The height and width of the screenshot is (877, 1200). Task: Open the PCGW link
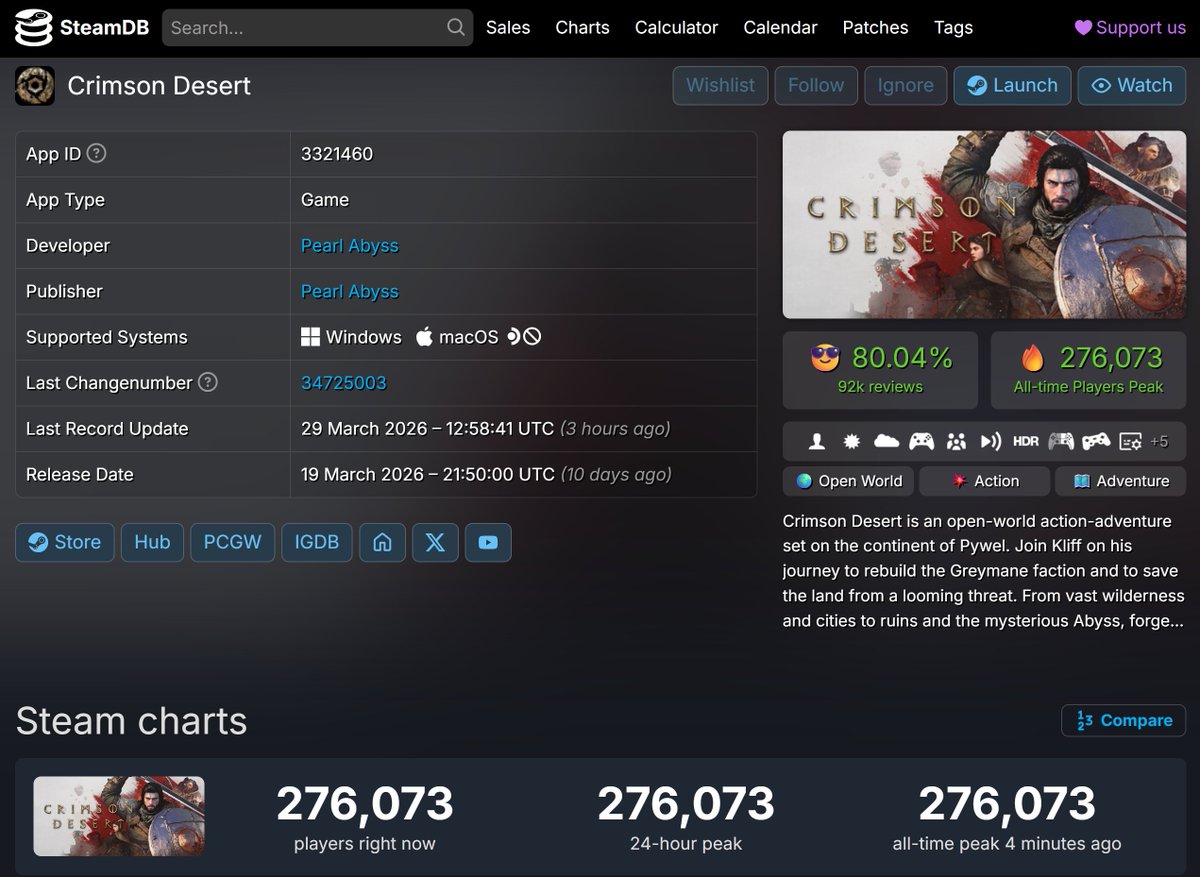[232, 542]
